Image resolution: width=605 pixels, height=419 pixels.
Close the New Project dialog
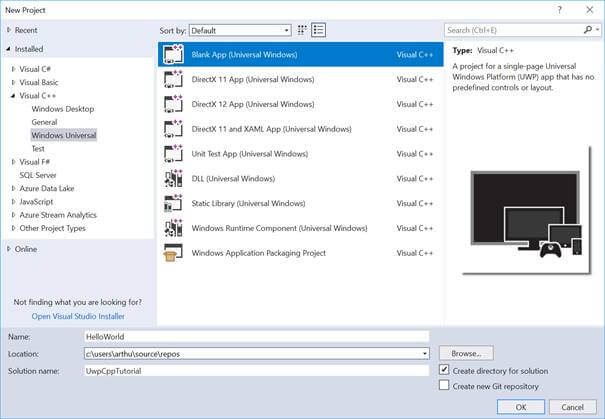tap(590, 10)
